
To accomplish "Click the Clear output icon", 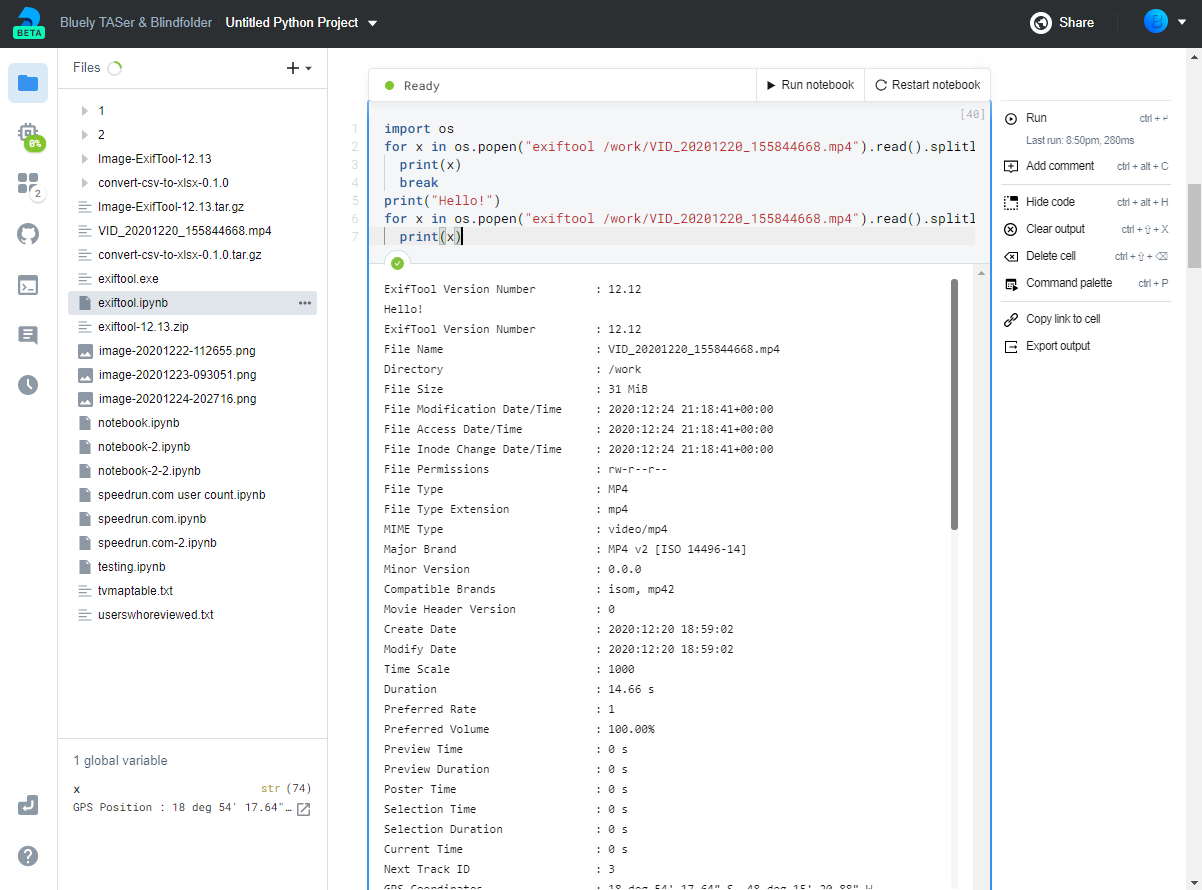I will (1011, 229).
